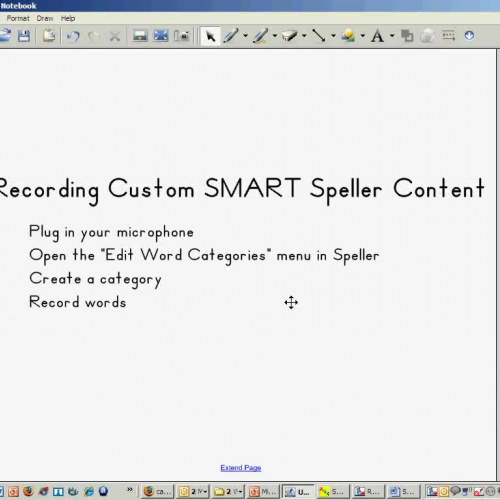Click the greyed transparency tool icon
The width and height of the screenshot is (500, 500).
[x=427, y=36]
